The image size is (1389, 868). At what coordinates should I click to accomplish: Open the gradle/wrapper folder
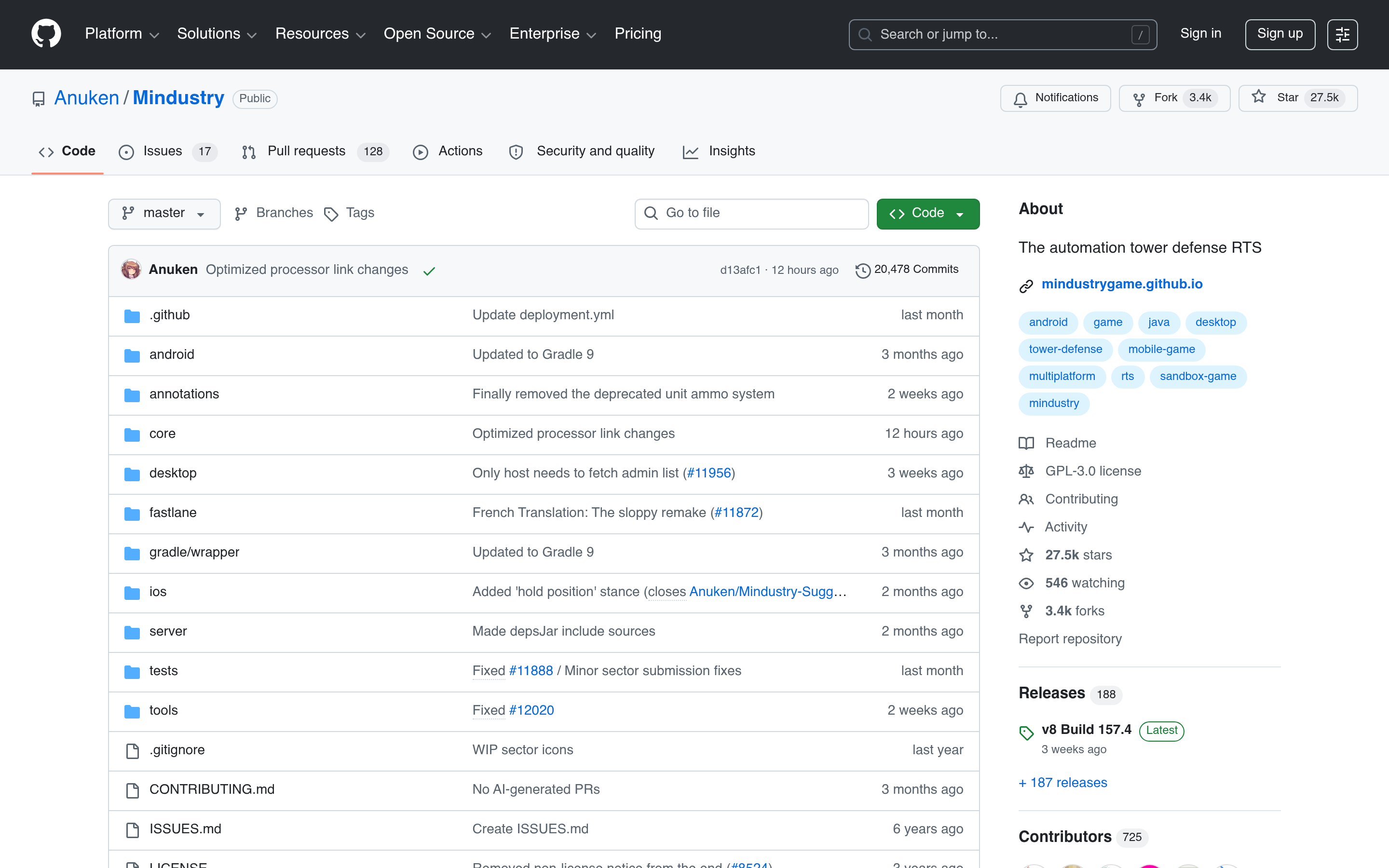194,552
